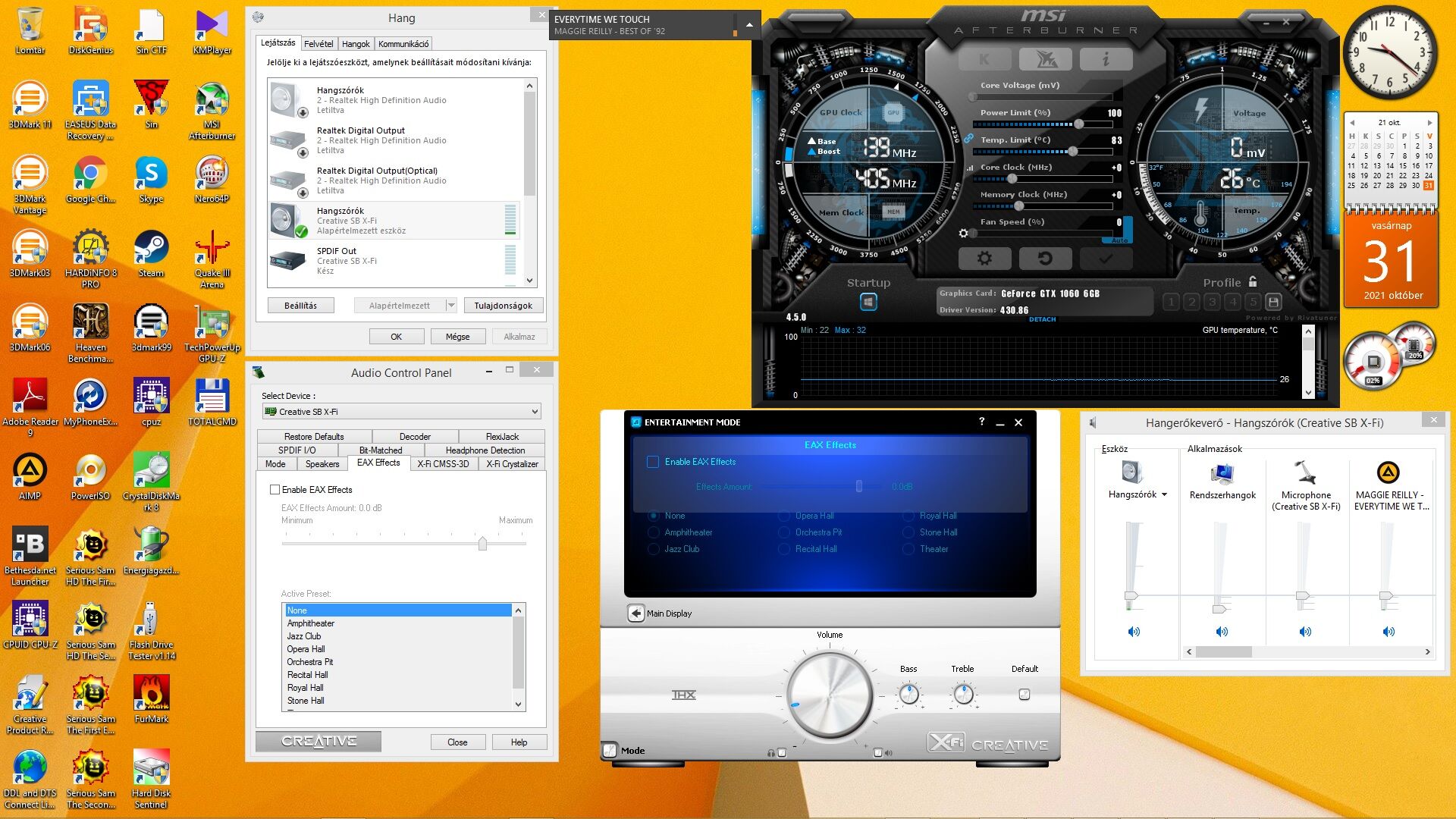
Task: Enable EAX Effects in Entertainment Mode
Action: coord(652,462)
